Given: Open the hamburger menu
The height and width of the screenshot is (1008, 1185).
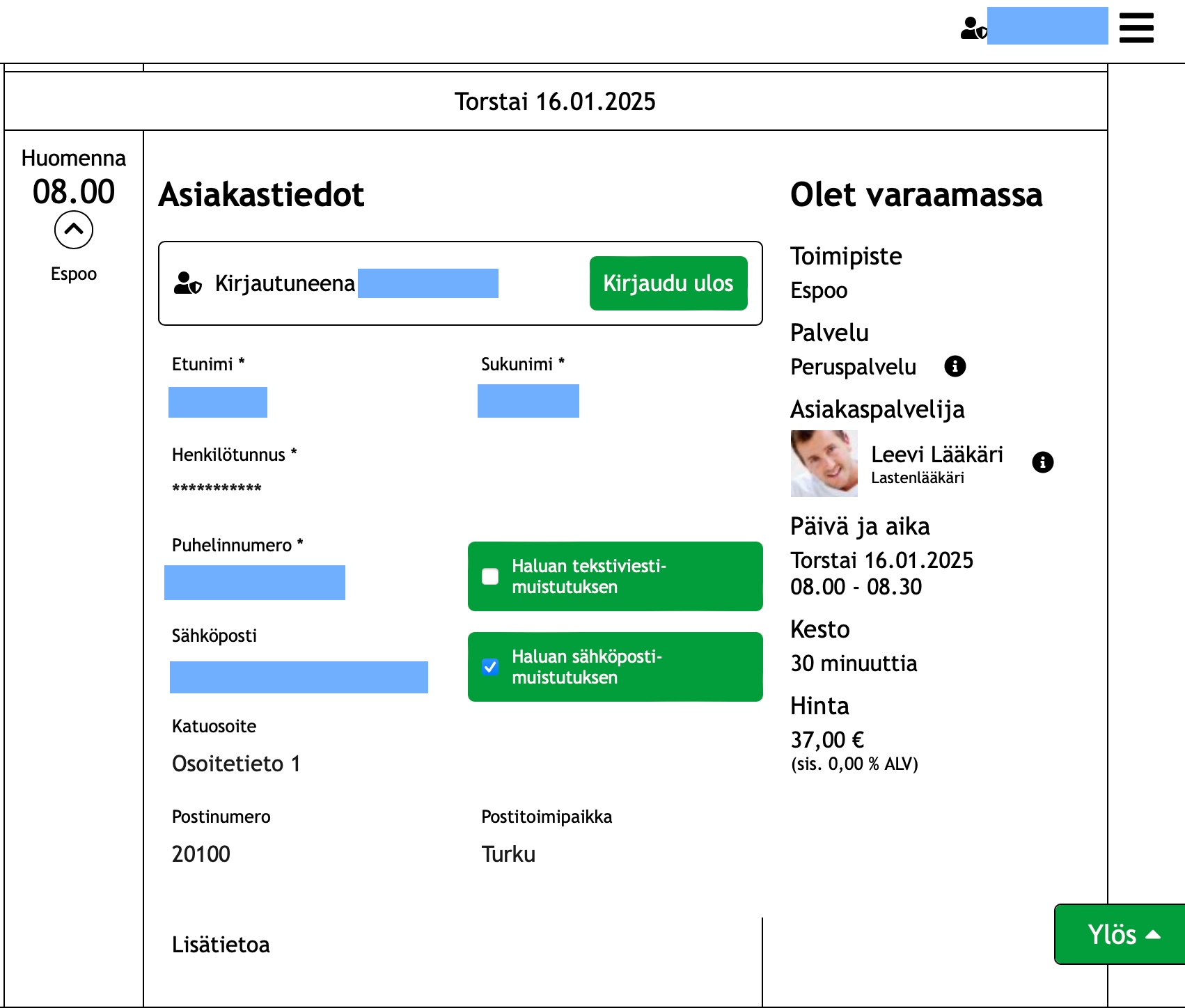Looking at the screenshot, I should pyautogui.click(x=1136, y=28).
